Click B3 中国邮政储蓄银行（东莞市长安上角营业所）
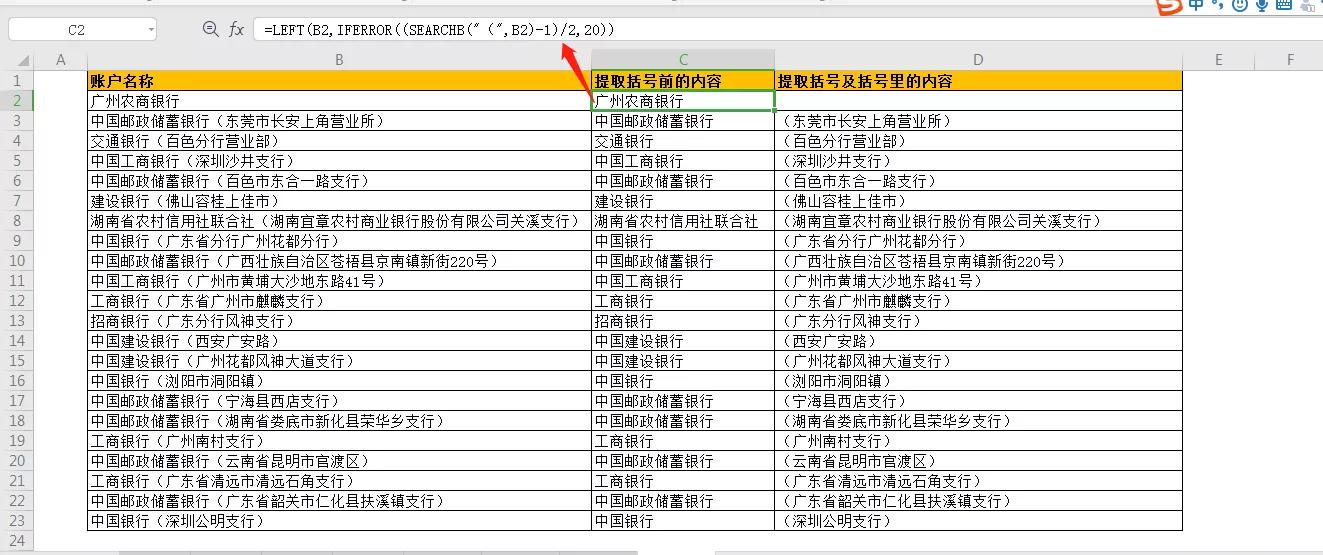Image resolution: width=1323 pixels, height=555 pixels. click(339, 121)
